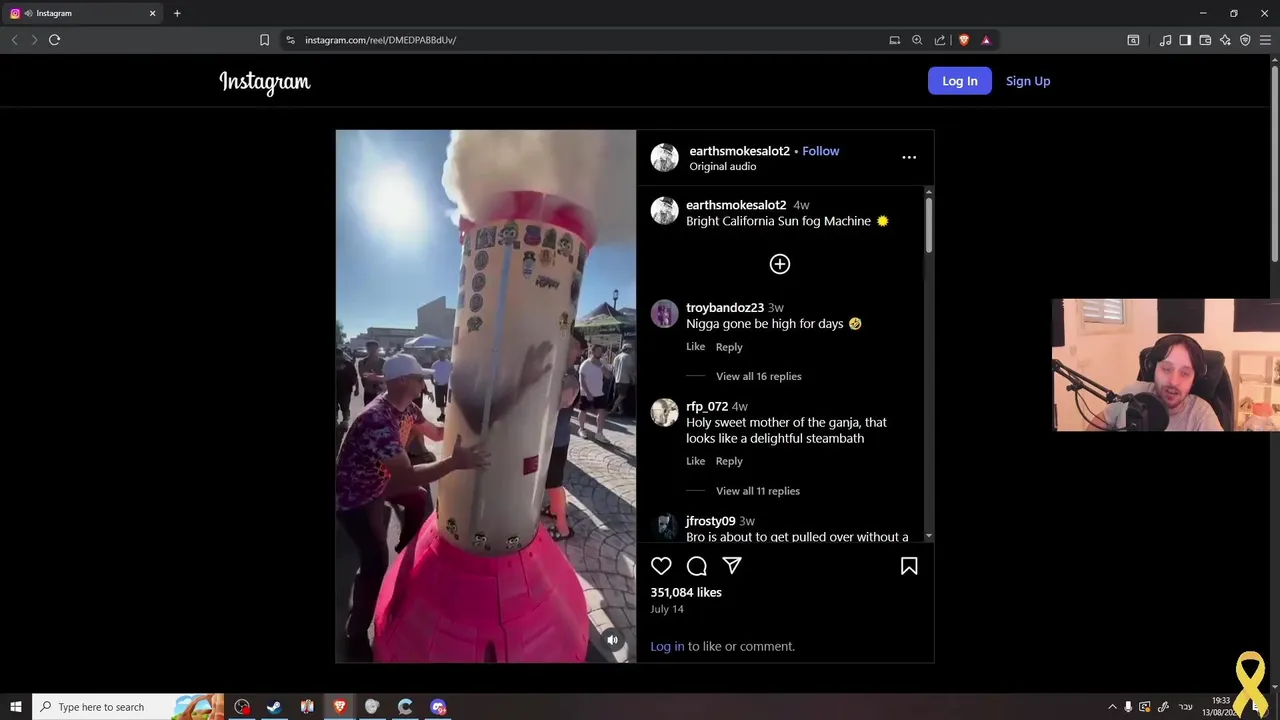The height and width of the screenshot is (720, 1280).
Task: Open tab search icon in toolbar
Action: pos(1133,40)
